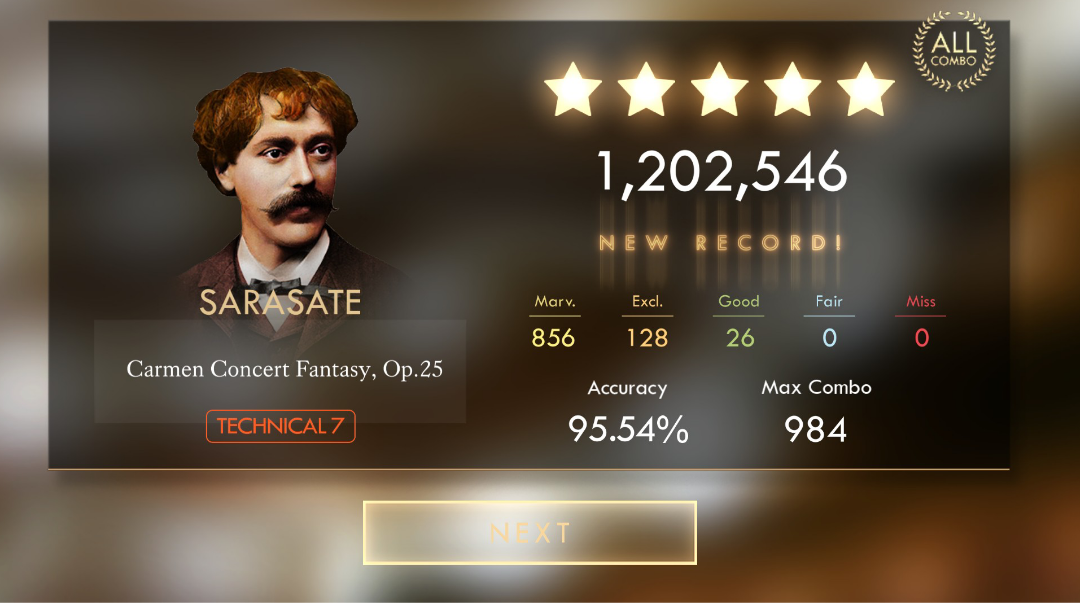Click the NEW RECORD! banner

coord(720,242)
